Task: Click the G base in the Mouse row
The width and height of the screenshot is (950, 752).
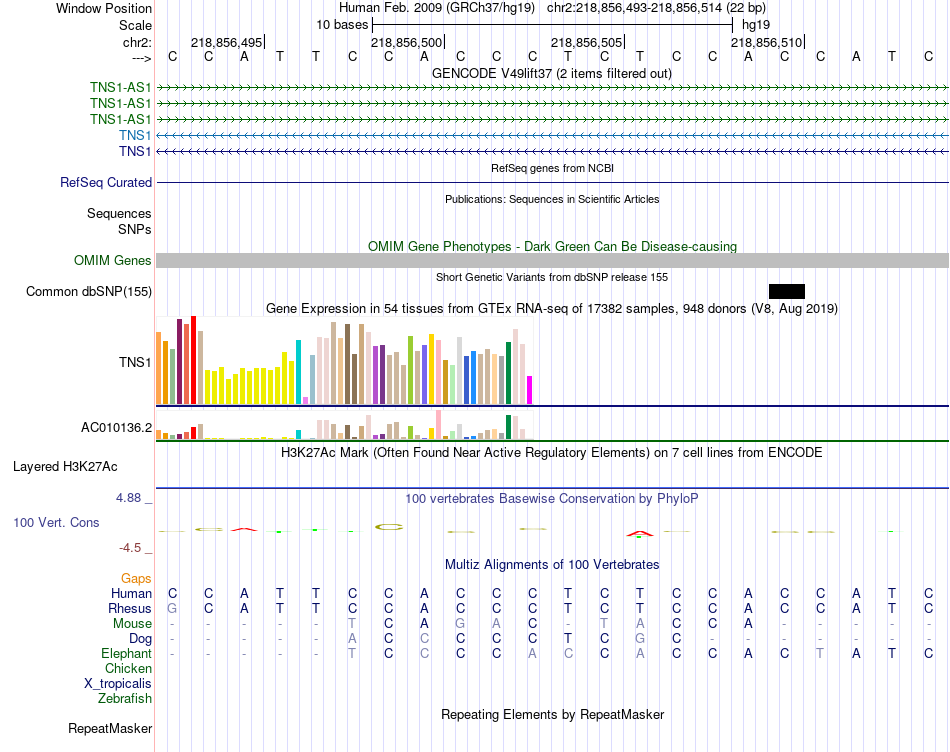Action: 460,624
